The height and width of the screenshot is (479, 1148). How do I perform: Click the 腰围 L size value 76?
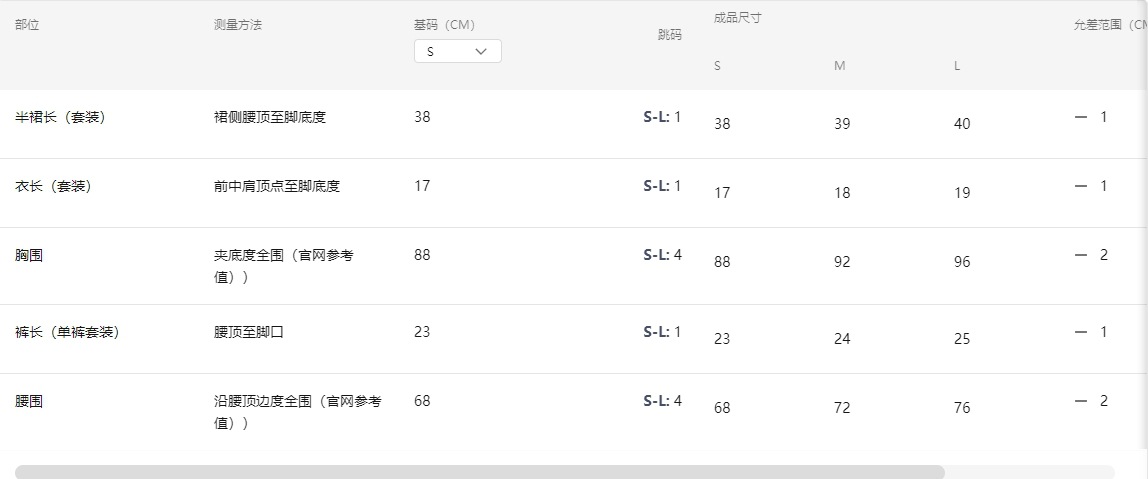point(962,408)
